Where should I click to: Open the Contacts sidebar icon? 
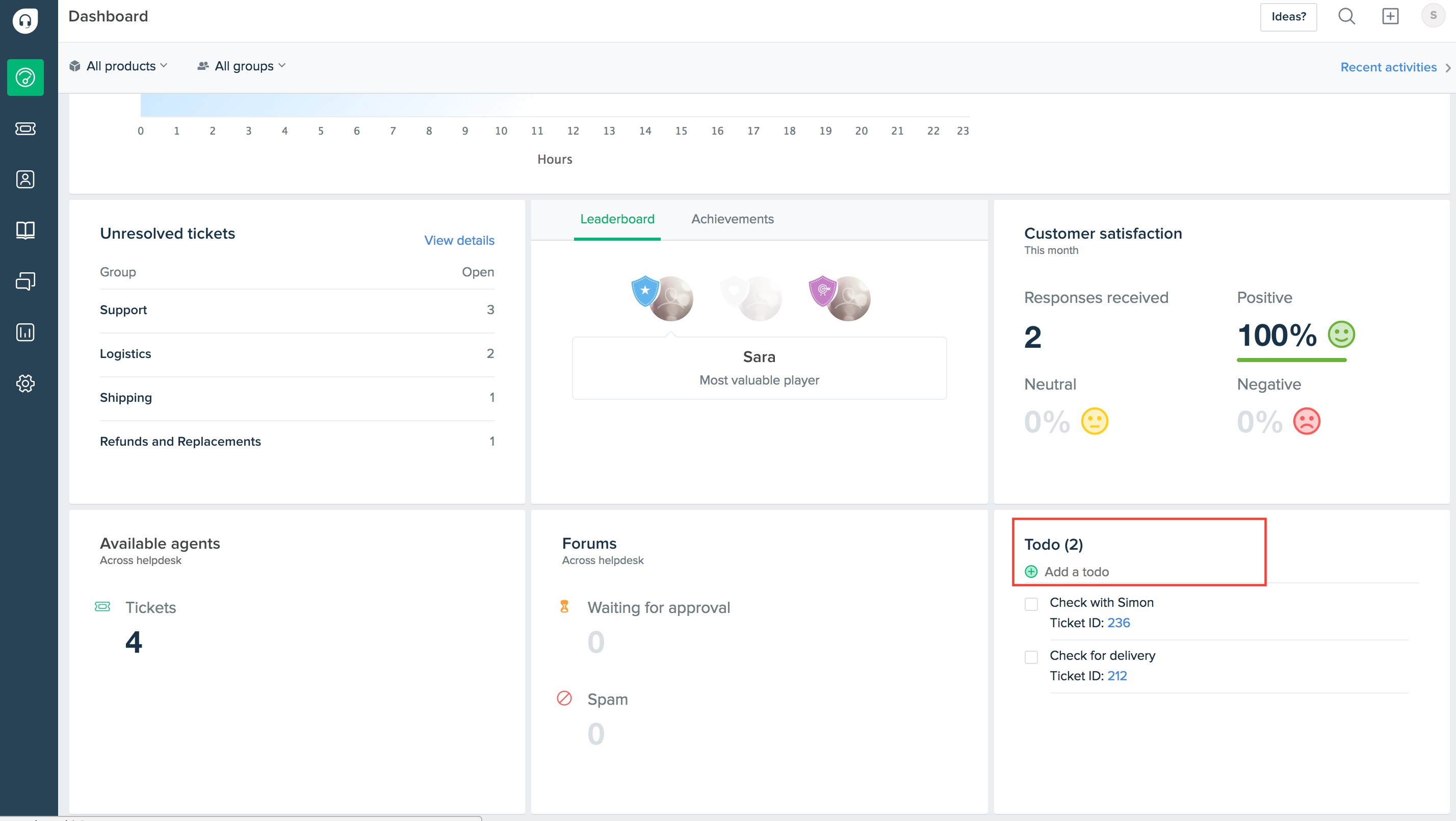pos(25,179)
